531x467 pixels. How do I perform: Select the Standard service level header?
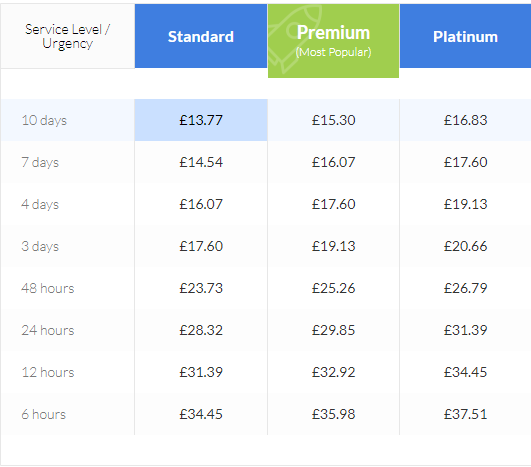click(x=201, y=36)
